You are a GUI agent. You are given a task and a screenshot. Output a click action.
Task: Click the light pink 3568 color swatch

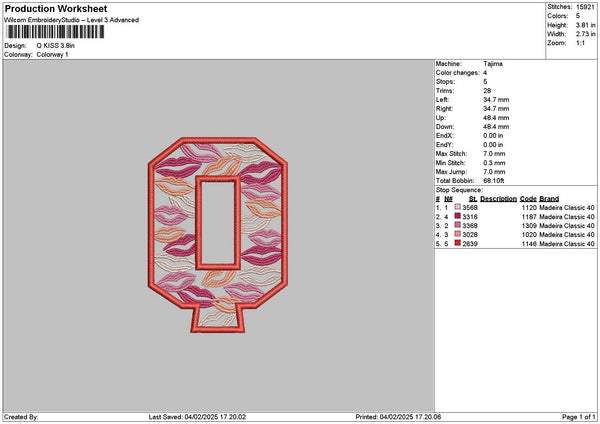pos(457,207)
